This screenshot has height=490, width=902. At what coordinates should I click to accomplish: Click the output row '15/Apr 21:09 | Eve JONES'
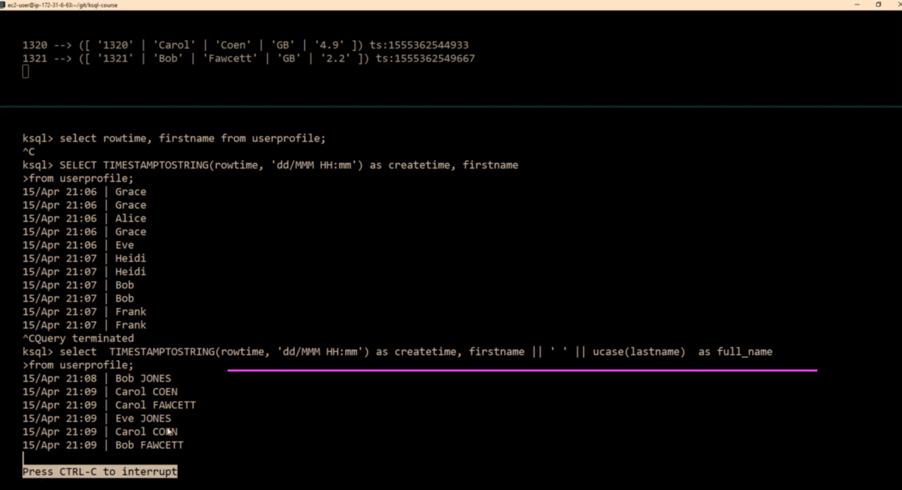pyautogui.click(x=97, y=418)
